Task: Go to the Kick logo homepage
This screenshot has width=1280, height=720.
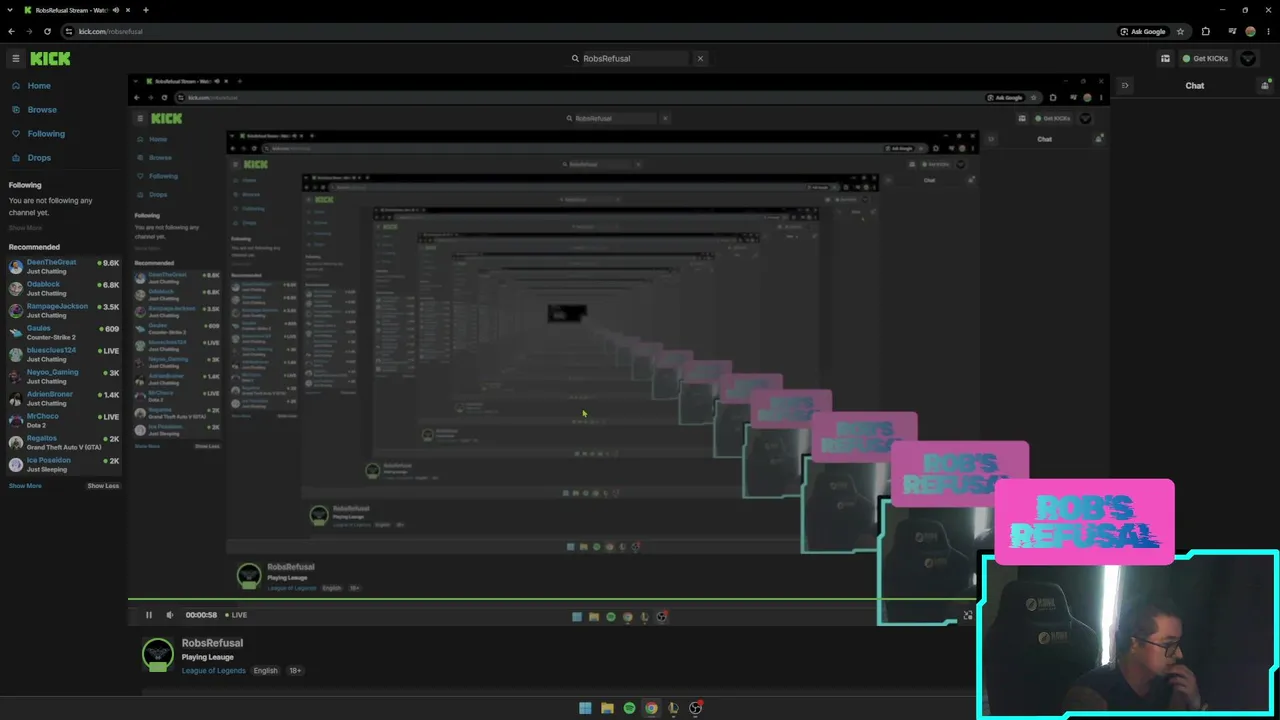Action: click(x=50, y=59)
